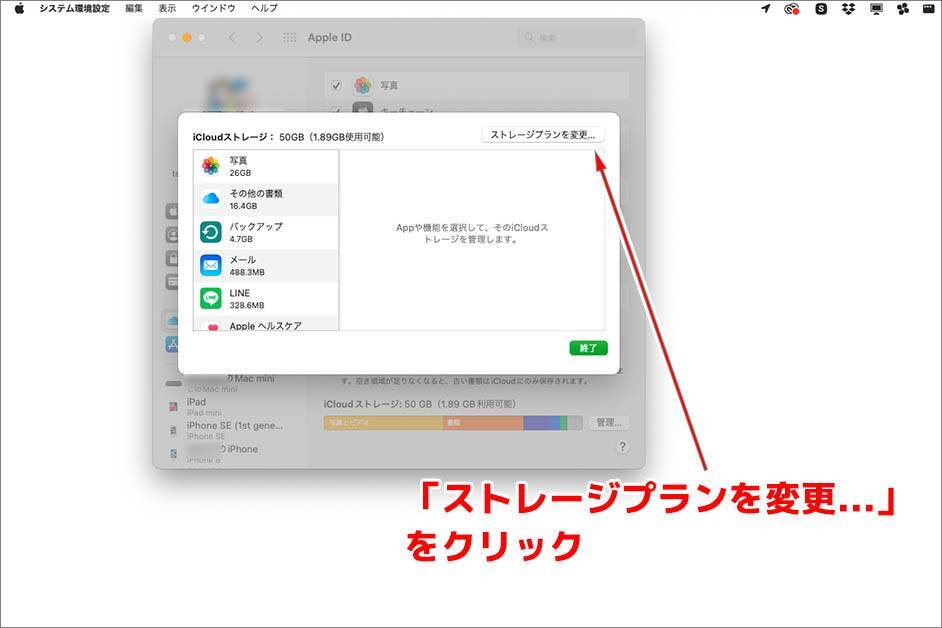Open ヘルプ menu
This screenshot has width=942, height=628.
264,8
